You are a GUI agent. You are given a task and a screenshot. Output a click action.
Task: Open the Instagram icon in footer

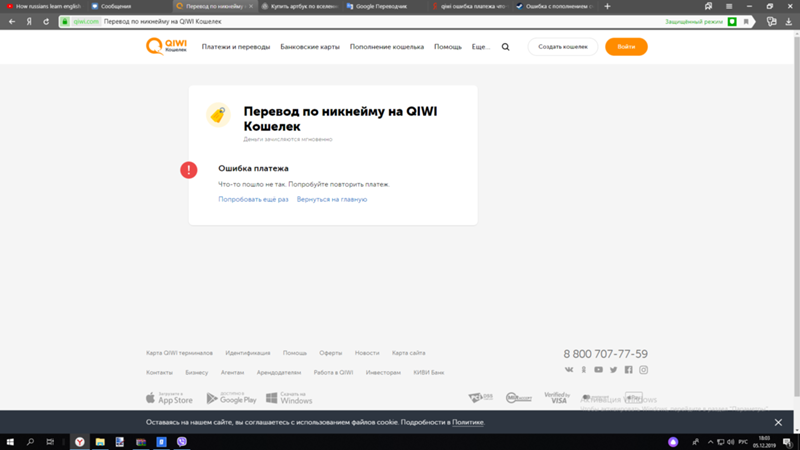tap(644, 370)
